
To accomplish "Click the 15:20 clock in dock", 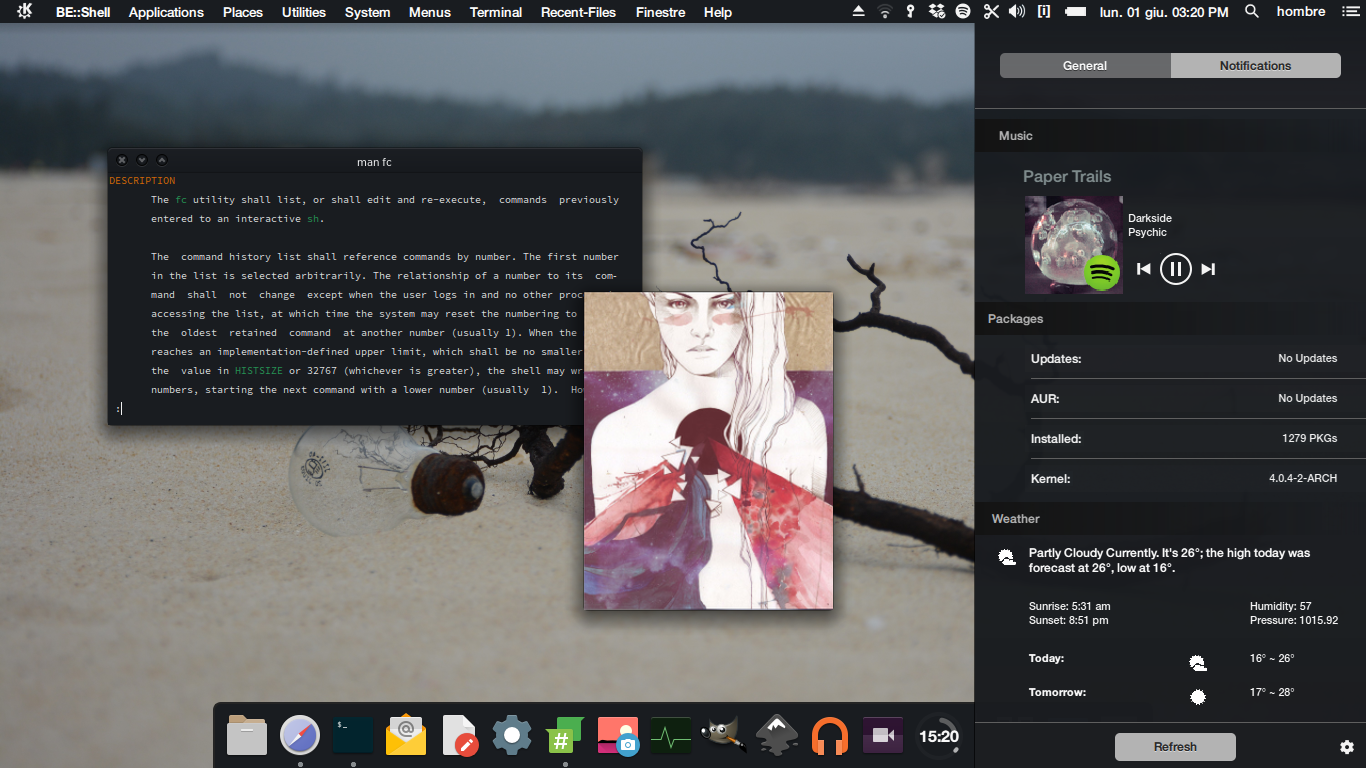I will (939, 737).
